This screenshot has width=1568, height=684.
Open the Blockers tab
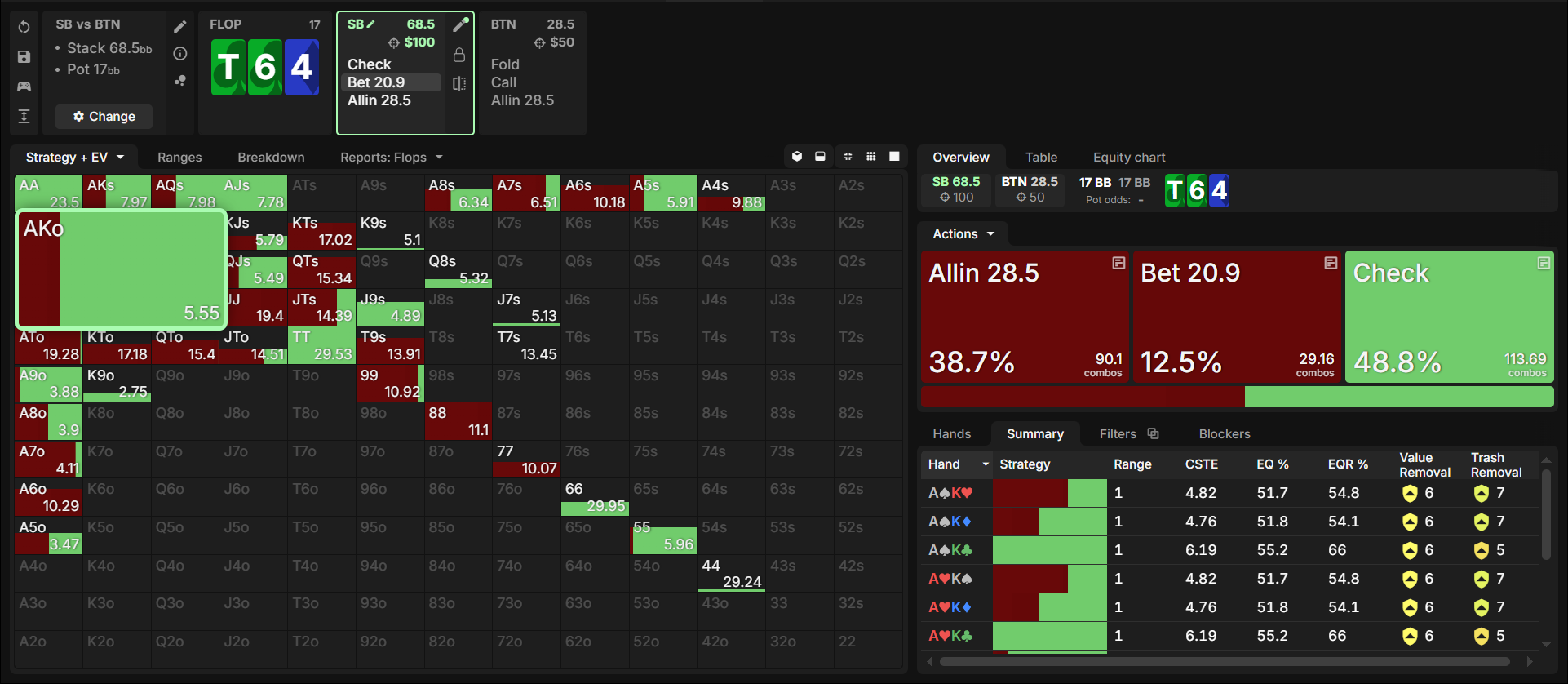(x=1225, y=433)
